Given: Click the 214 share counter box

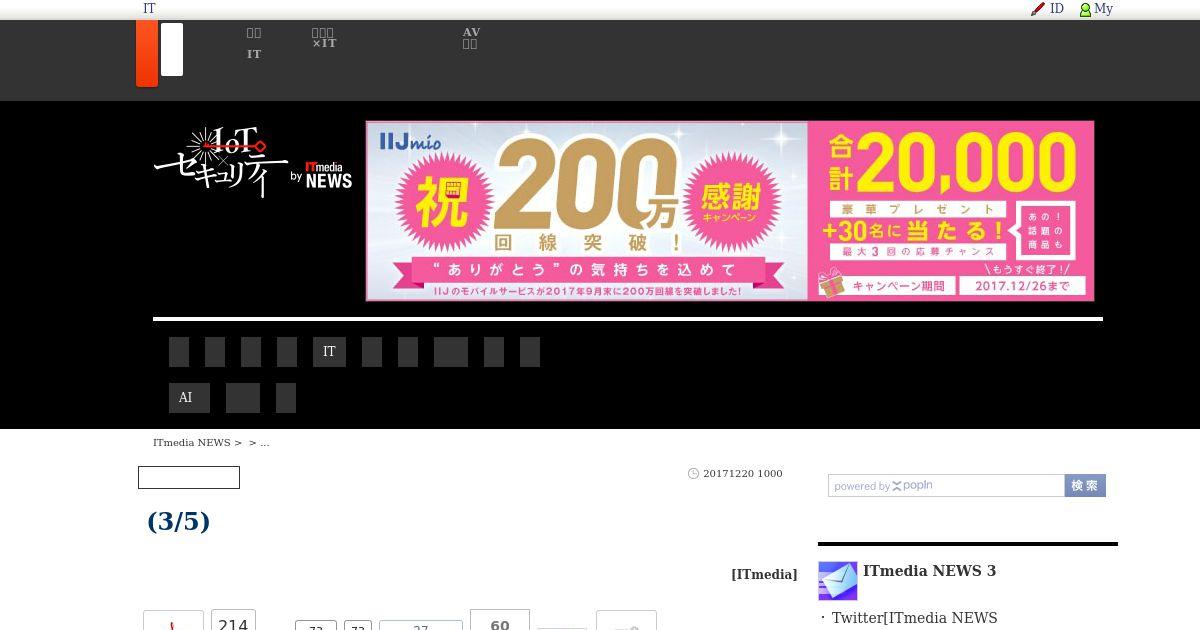Looking at the screenshot, I should click(233, 620).
